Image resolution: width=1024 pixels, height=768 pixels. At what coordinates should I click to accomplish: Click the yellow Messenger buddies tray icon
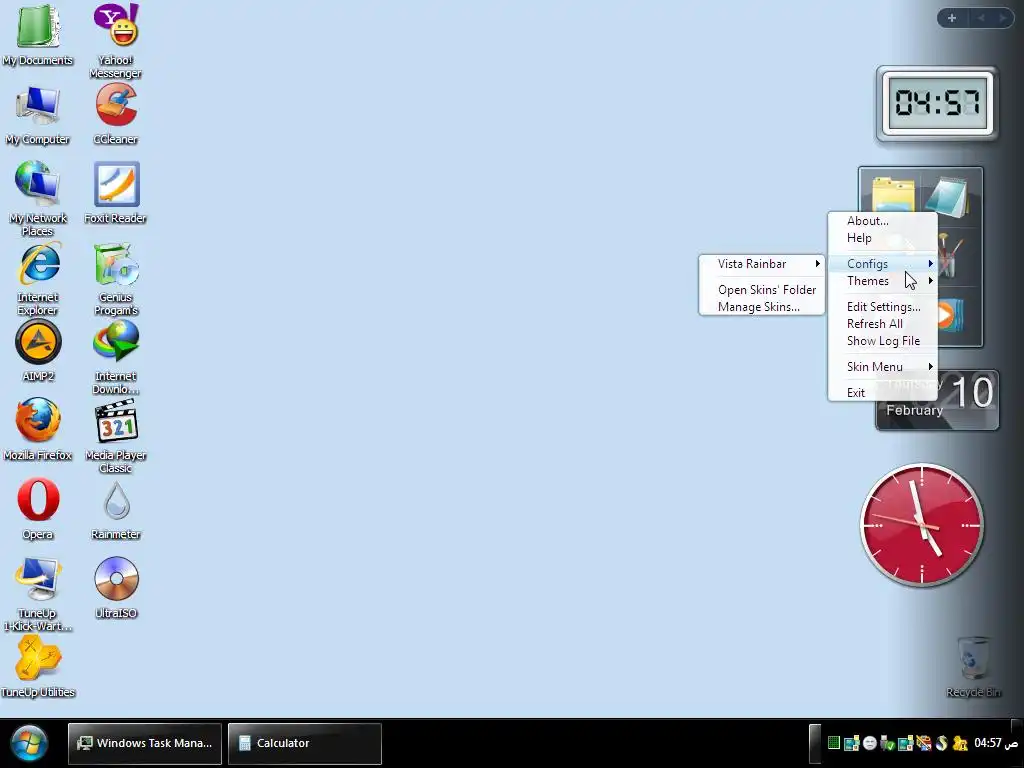click(959, 743)
